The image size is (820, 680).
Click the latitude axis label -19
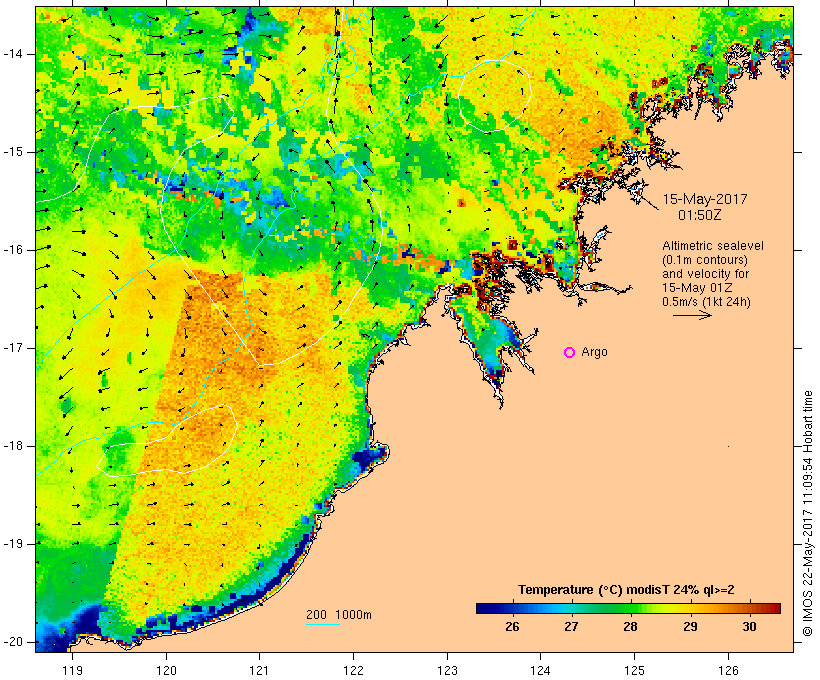click(13, 544)
